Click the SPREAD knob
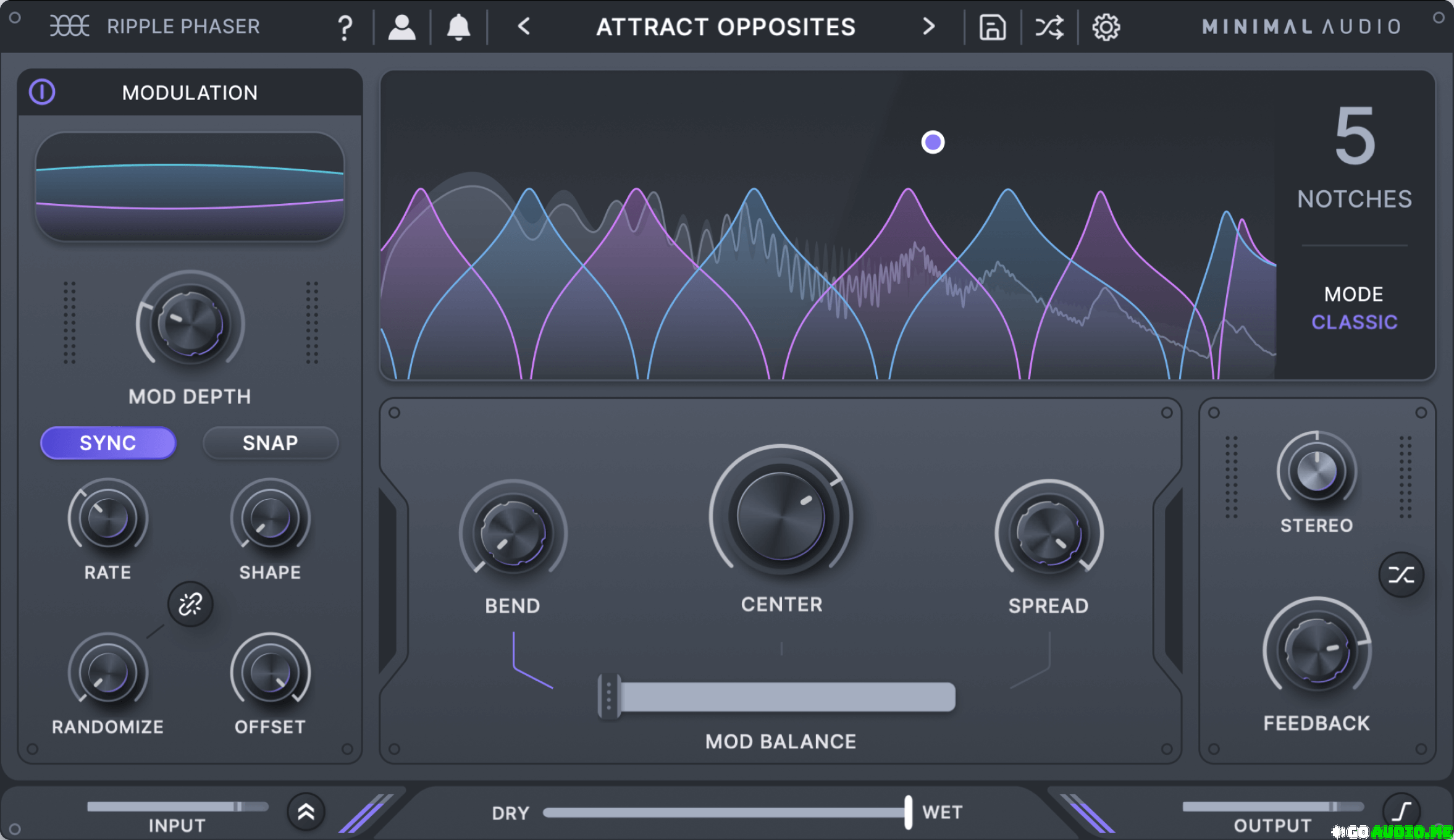This screenshot has height=840, width=1454. [x=1048, y=533]
